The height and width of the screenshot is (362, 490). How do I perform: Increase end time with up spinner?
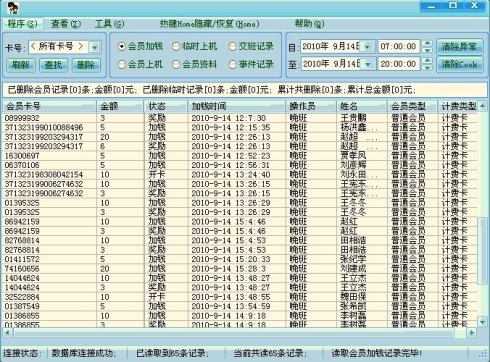tap(427, 61)
